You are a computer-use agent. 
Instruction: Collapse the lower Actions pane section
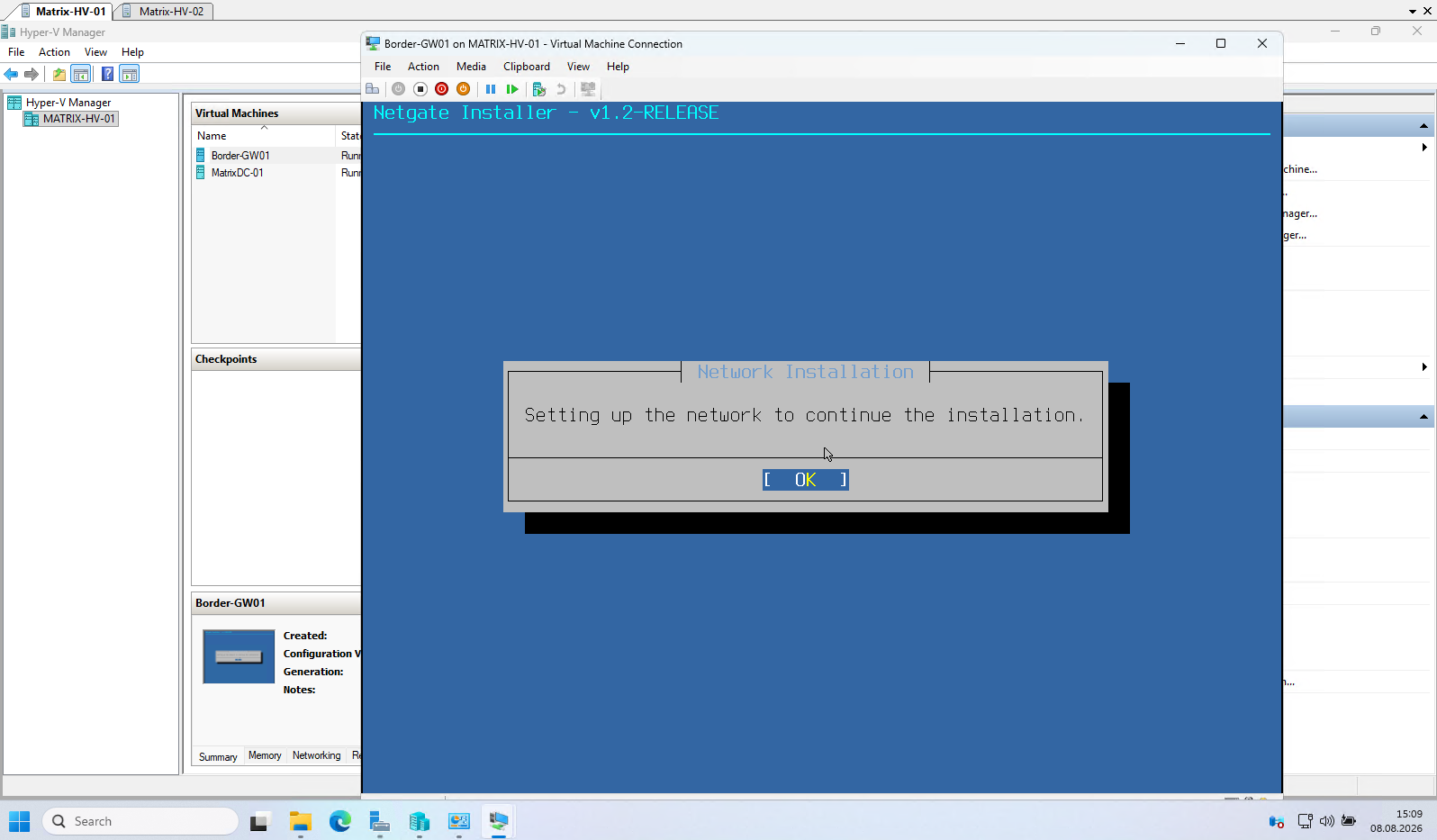(1423, 416)
